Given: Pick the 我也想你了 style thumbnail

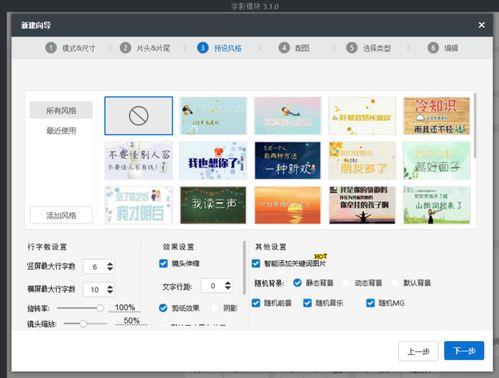Looking at the screenshot, I should pos(213,161).
